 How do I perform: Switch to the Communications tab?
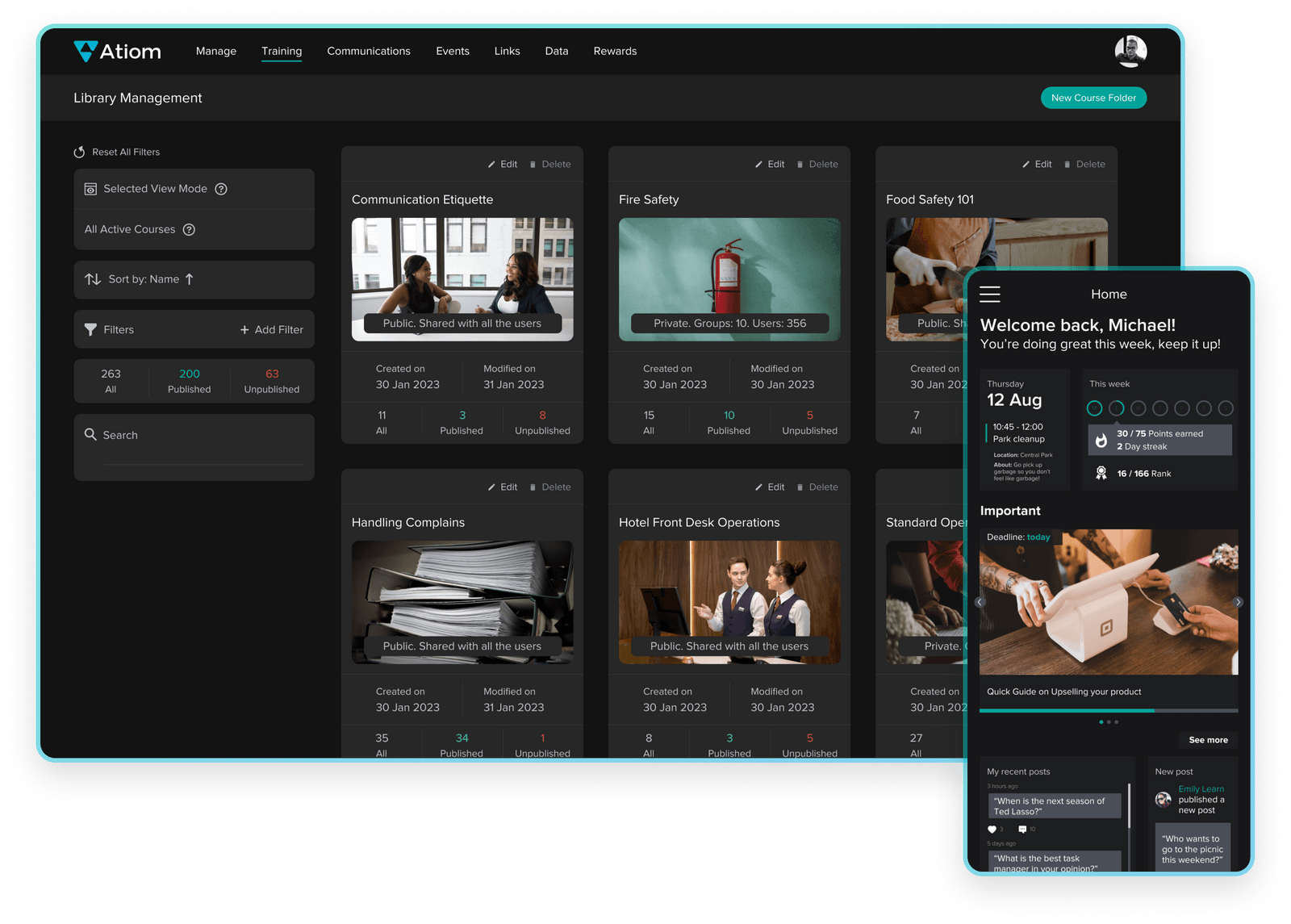[x=368, y=51]
